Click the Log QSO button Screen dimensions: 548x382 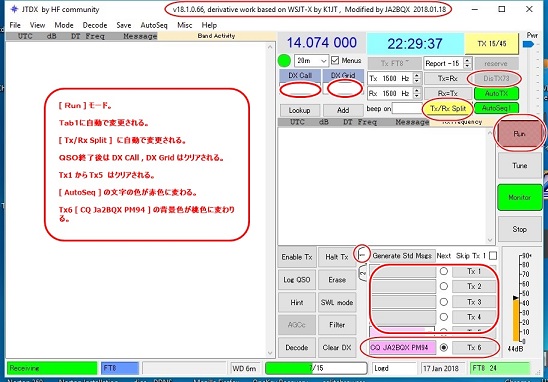tap(297, 280)
